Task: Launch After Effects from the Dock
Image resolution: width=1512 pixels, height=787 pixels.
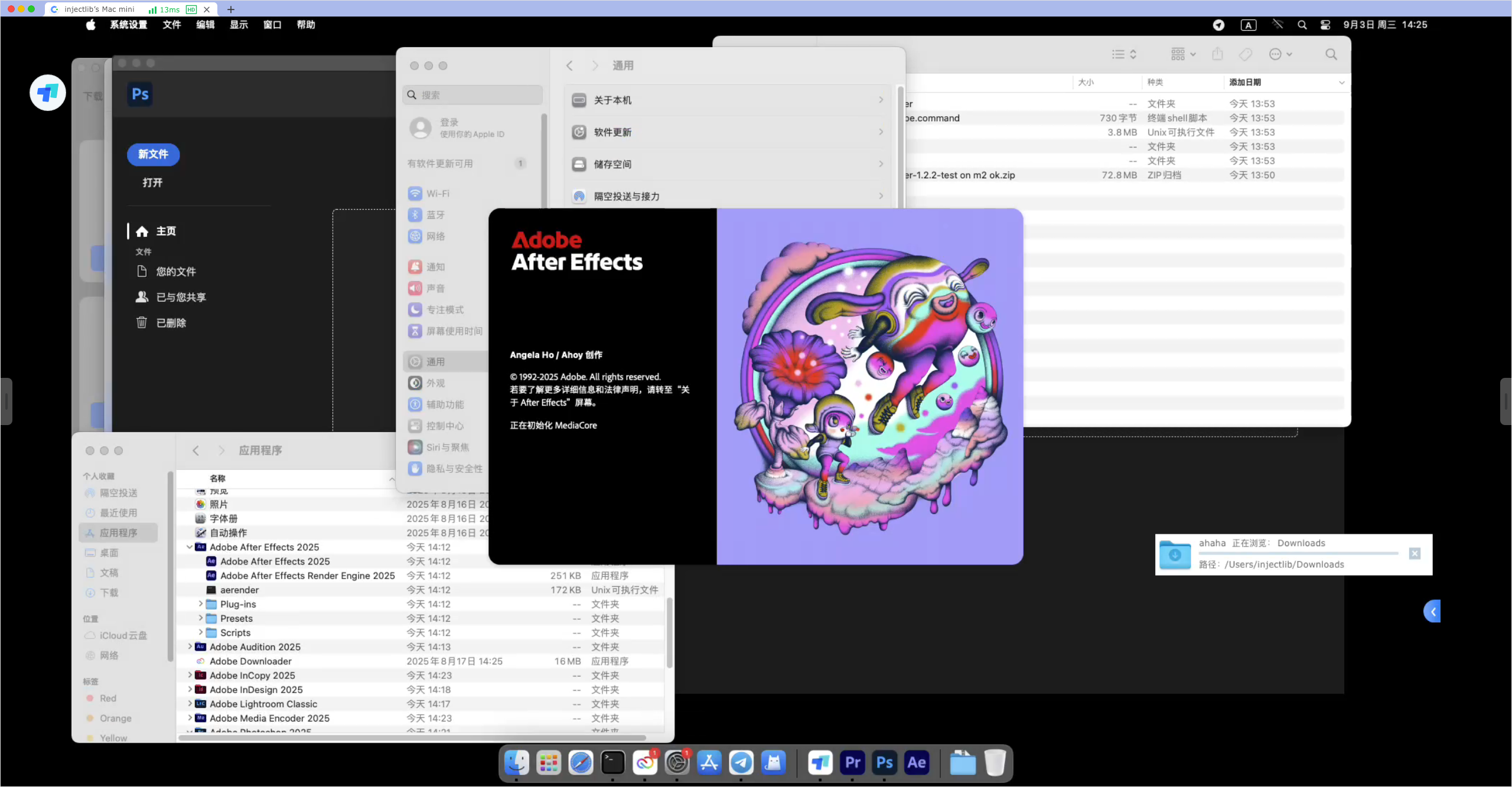Action: point(916,763)
